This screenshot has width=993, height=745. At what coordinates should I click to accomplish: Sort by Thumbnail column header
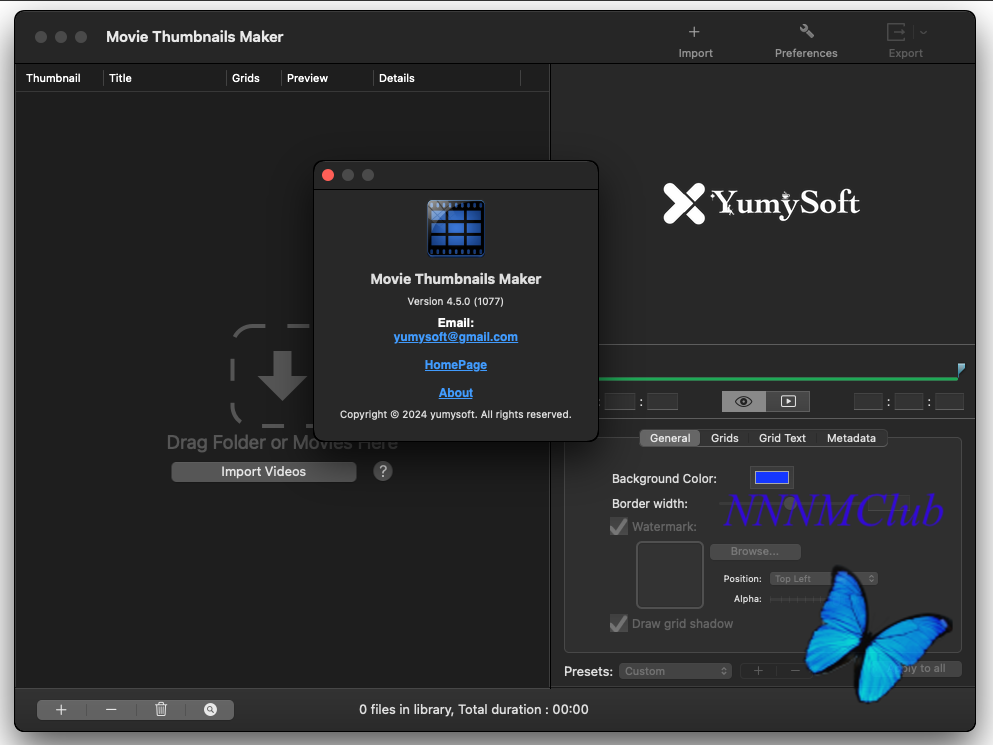53,78
